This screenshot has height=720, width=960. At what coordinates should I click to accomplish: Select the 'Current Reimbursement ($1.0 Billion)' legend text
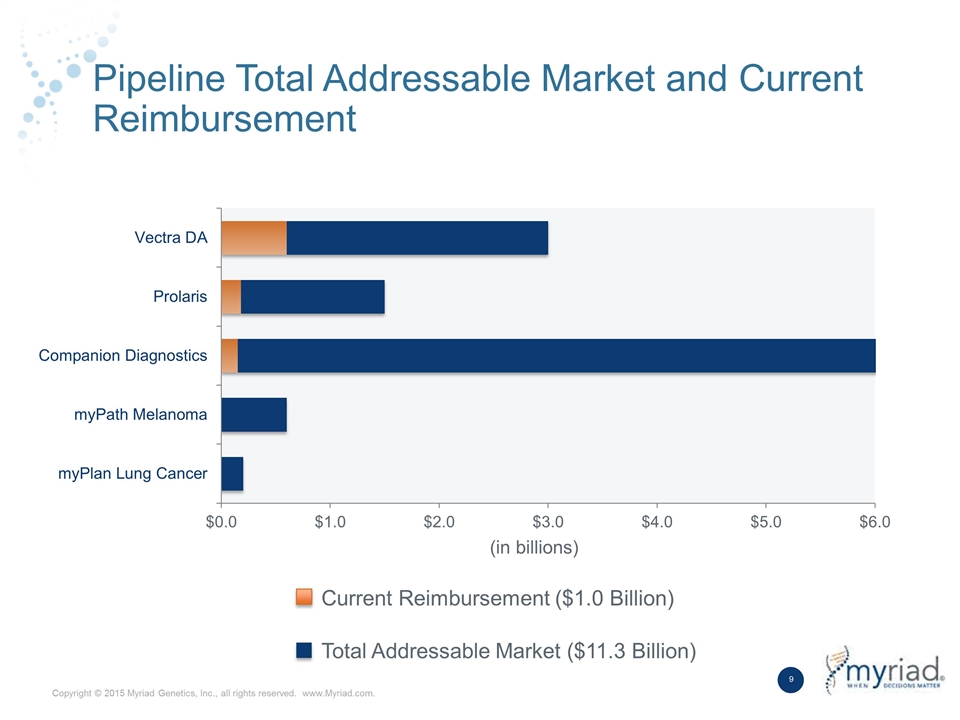[x=498, y=598]
